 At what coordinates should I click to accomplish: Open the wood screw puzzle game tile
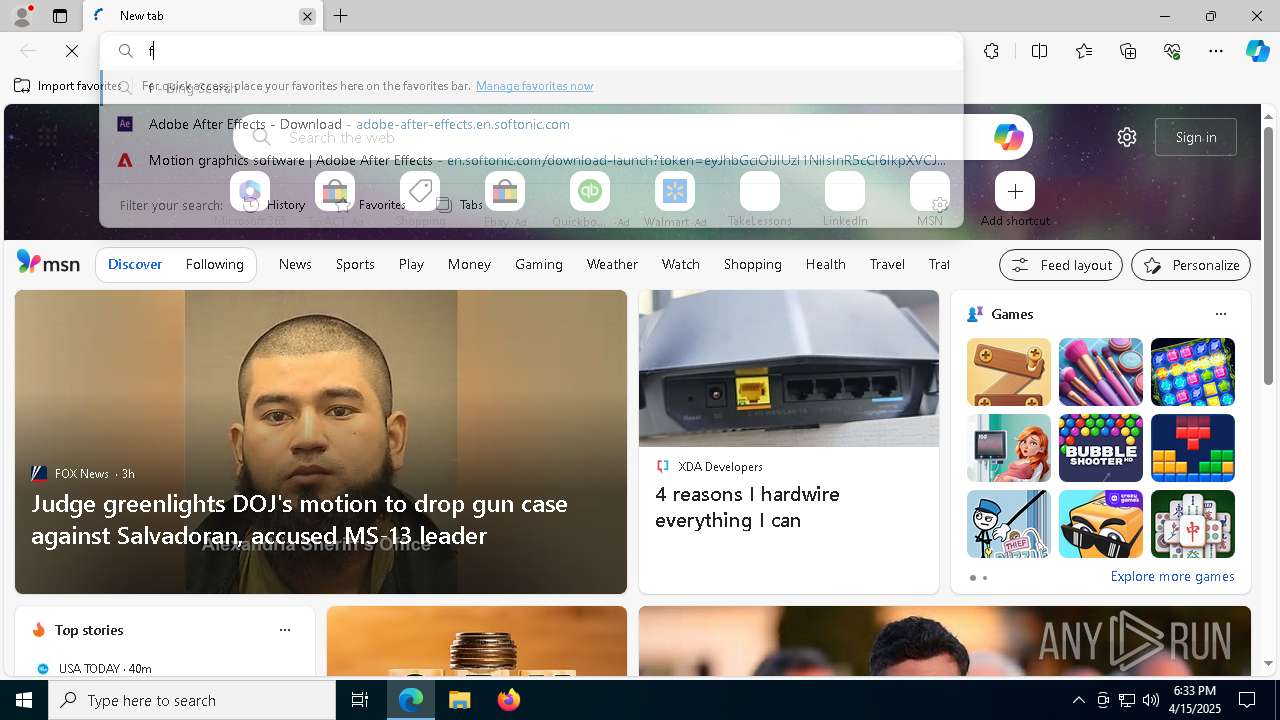click(x=1008, y=372)
